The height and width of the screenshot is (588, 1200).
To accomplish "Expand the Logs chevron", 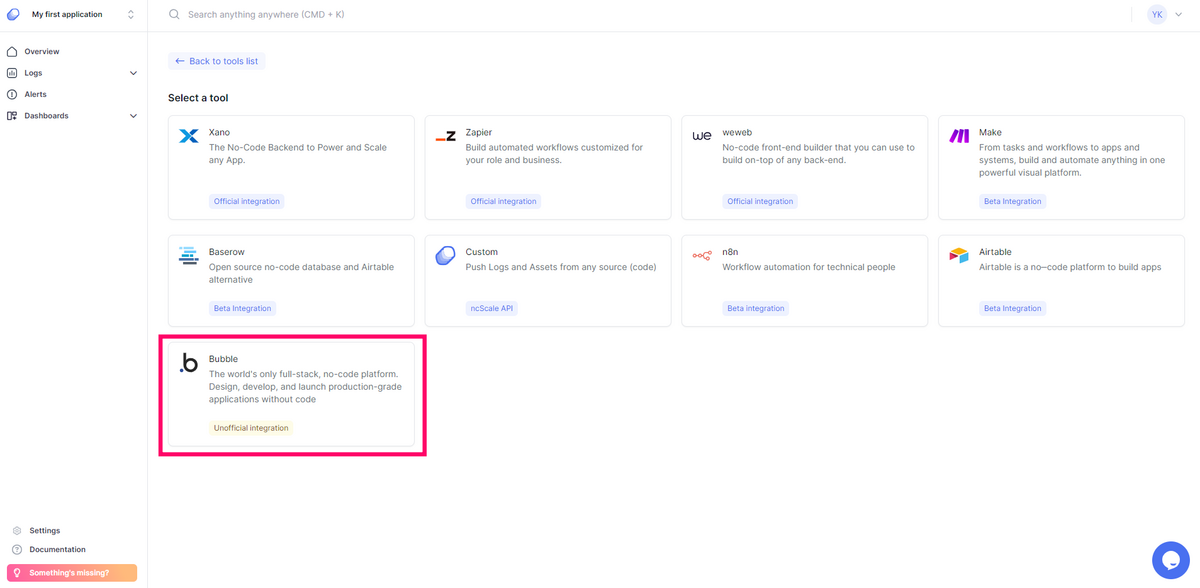I will coord(133,73).
